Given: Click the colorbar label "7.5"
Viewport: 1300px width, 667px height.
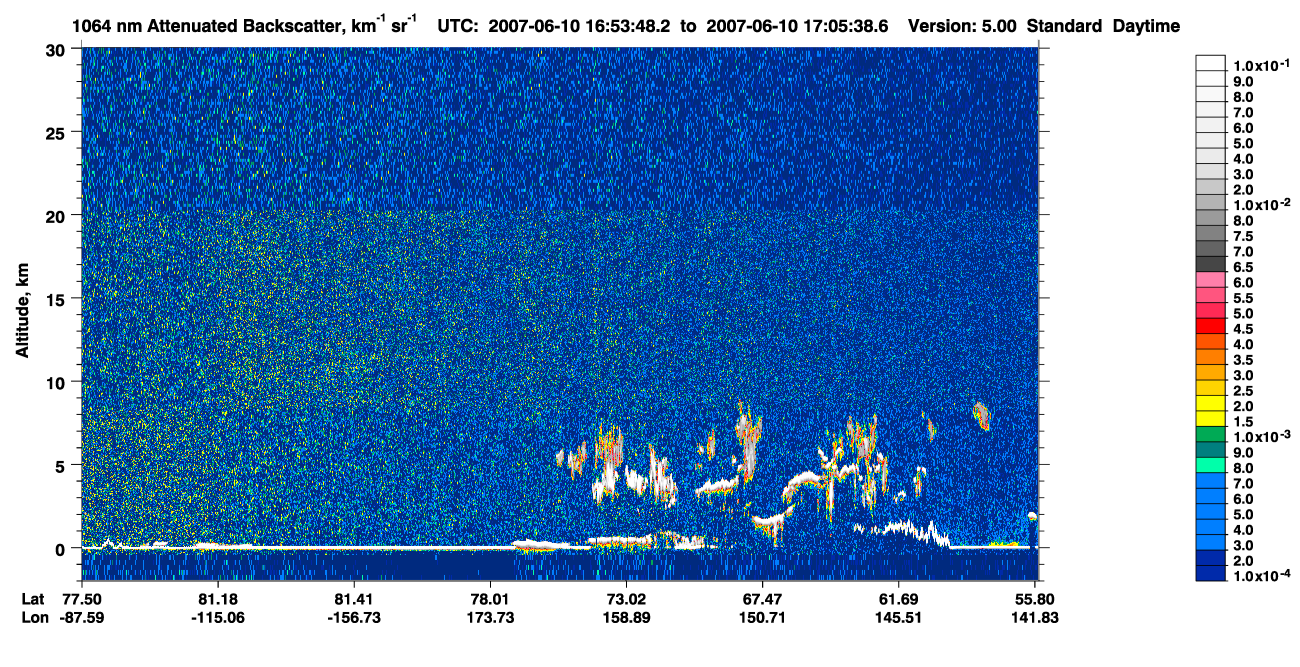Looking at the screenshot, I should (1244, 236).
